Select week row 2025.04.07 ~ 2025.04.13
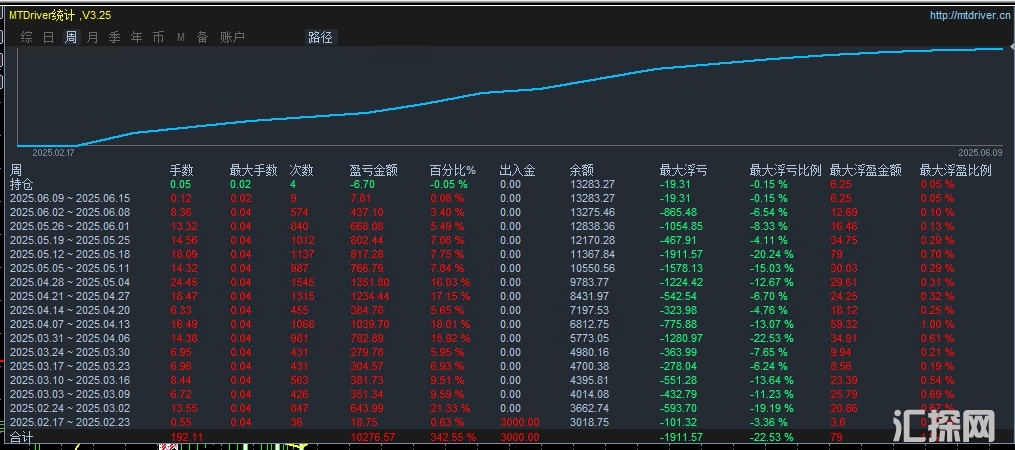The image size is (1015, 450). coord(70,324)
